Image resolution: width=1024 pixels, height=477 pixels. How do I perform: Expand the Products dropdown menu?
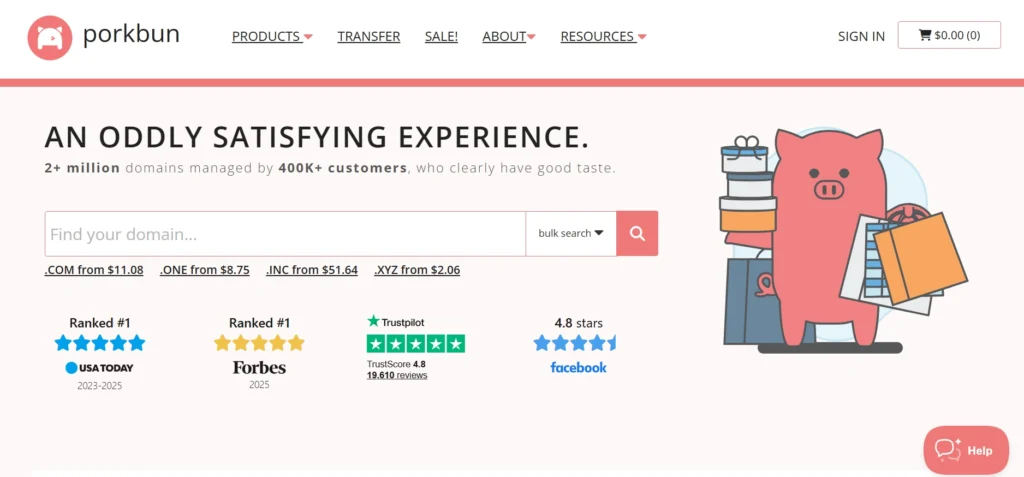point(272,36)
